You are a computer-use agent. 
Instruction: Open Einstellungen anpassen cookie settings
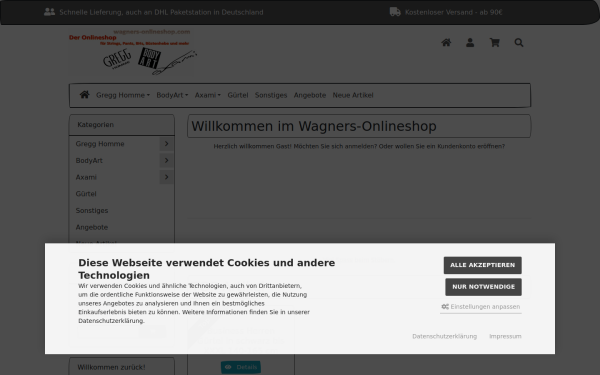(481, 307)
